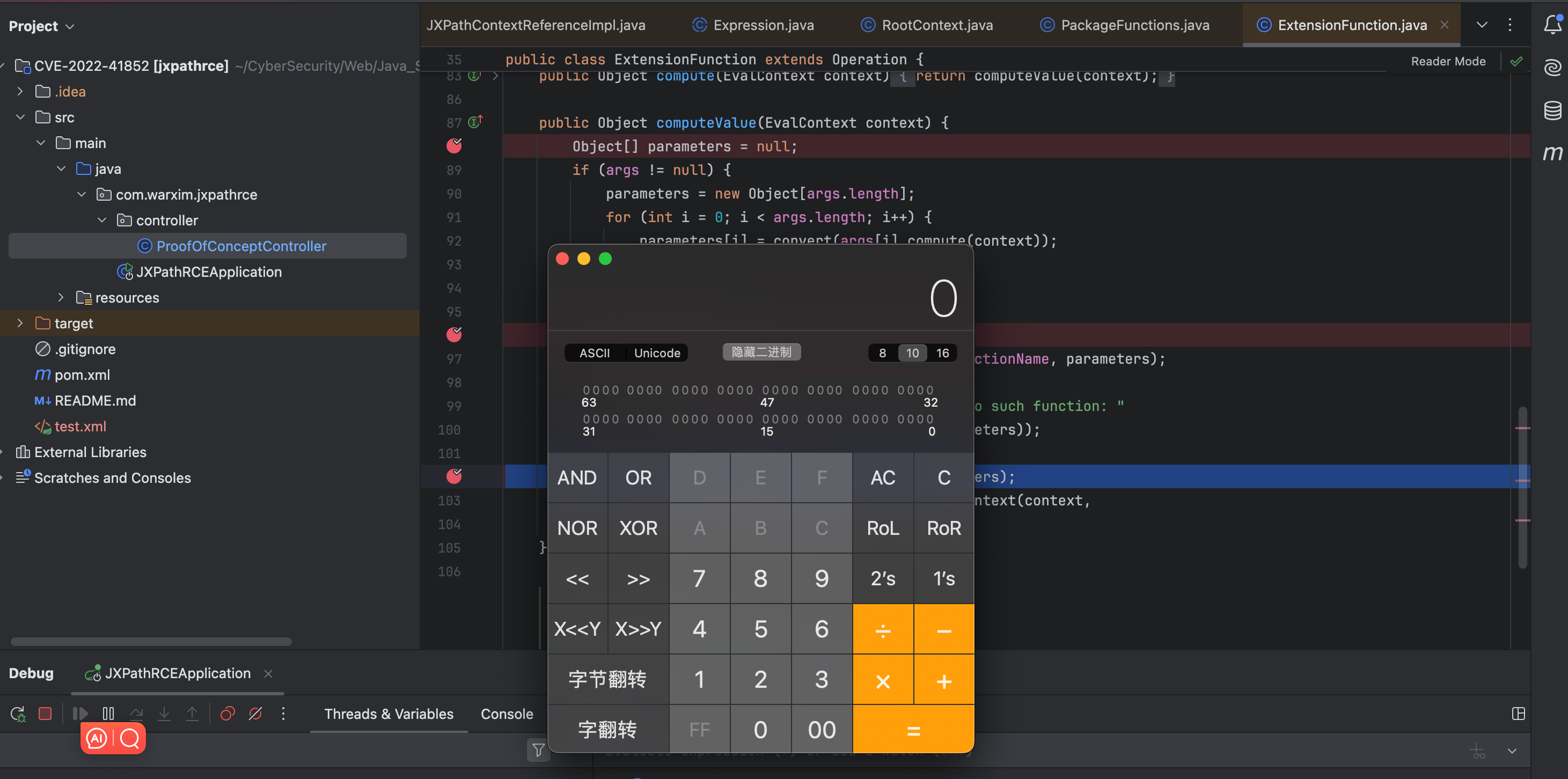Open the debug toolbar more-options menu
The height and width of the screenshot is (779, 1568).
coord(283,713)
